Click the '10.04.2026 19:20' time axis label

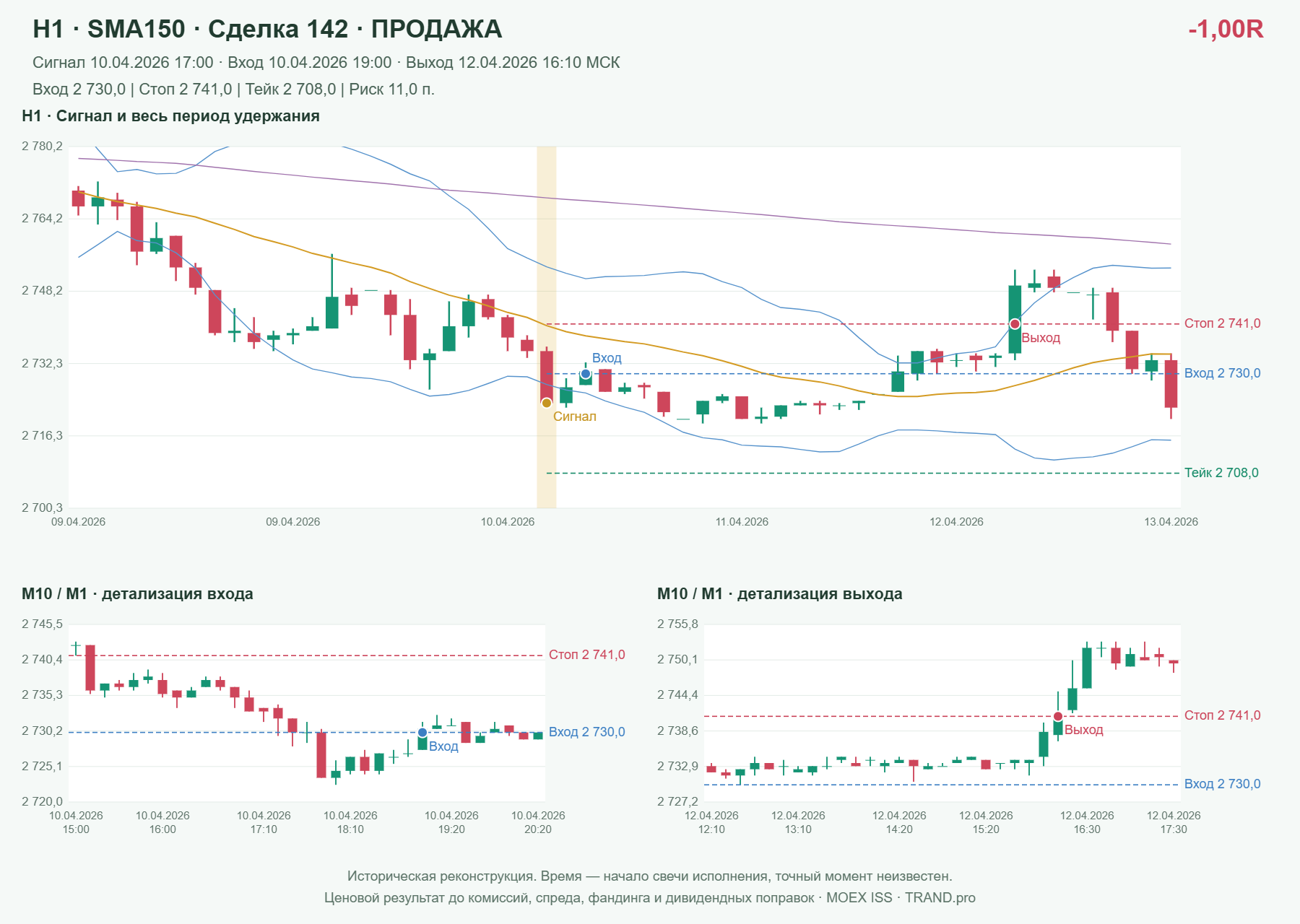(451, 822)
